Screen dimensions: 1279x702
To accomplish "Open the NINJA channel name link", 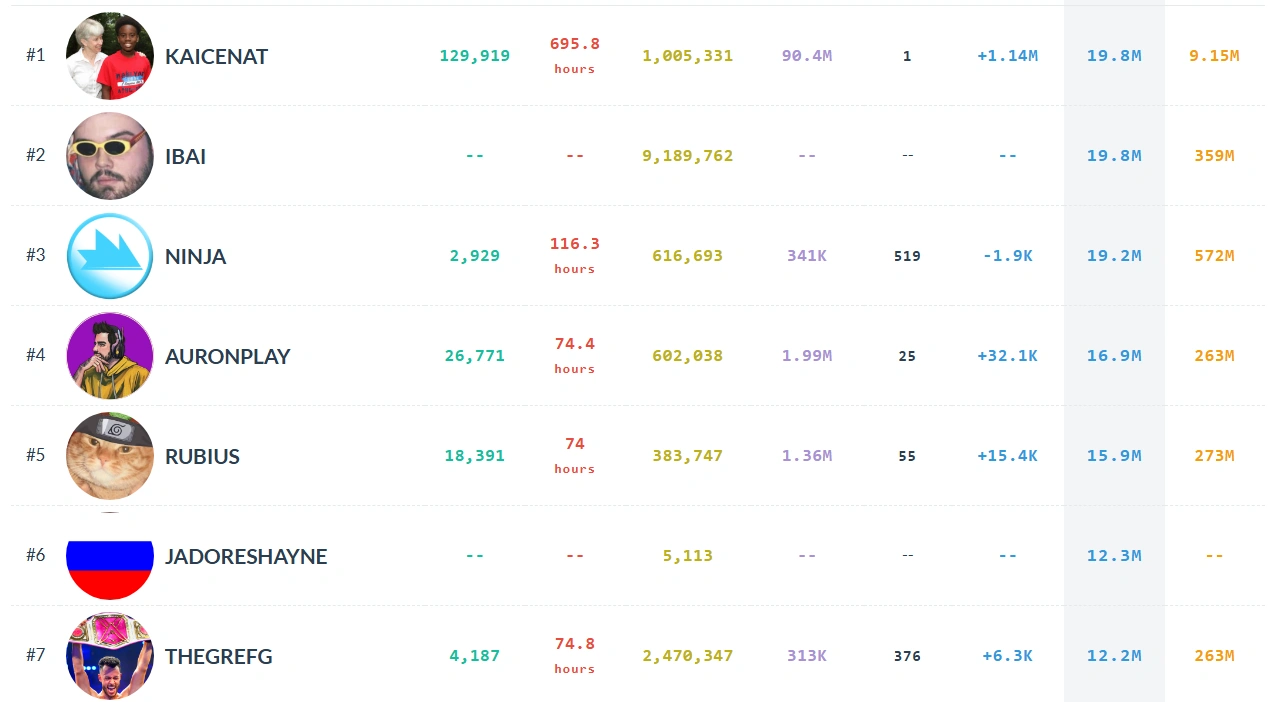I will click(x=195, y=256).
